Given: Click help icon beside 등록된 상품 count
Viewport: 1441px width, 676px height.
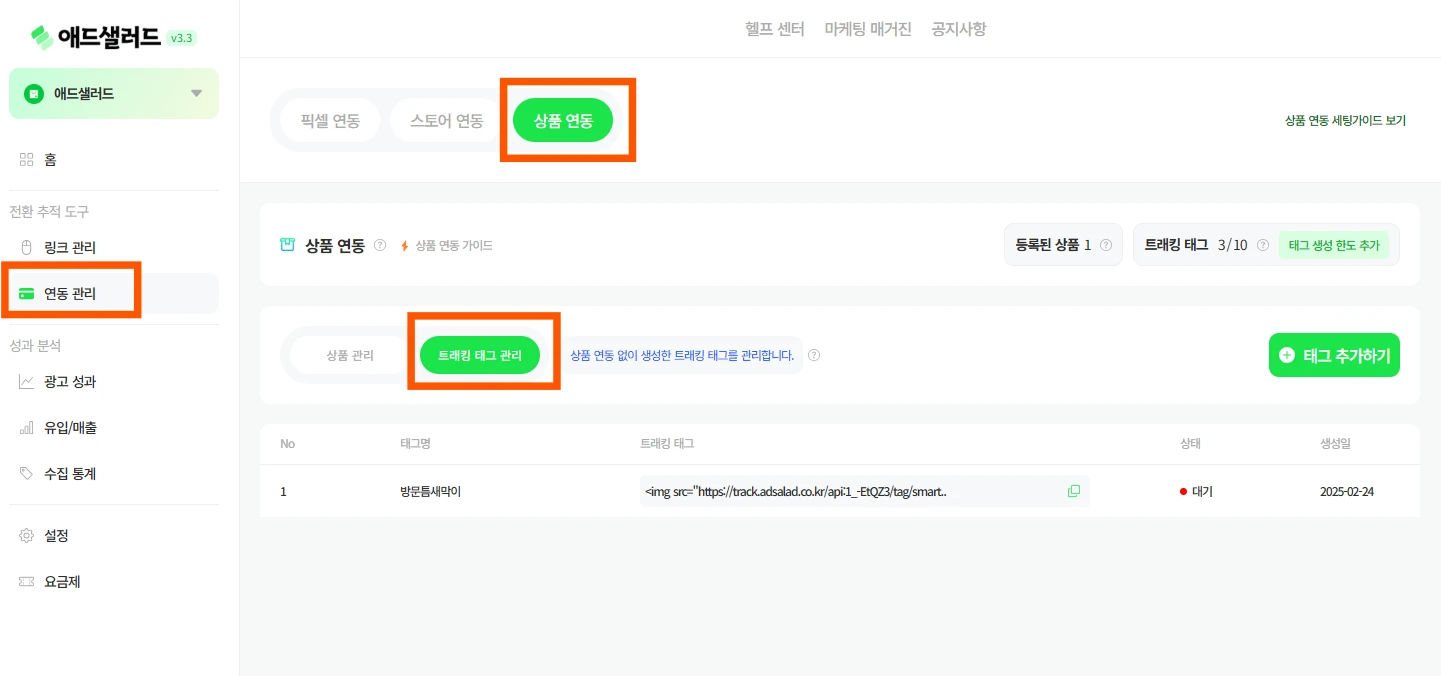Looking at the screenshot, I should [x=1105, y=245].
